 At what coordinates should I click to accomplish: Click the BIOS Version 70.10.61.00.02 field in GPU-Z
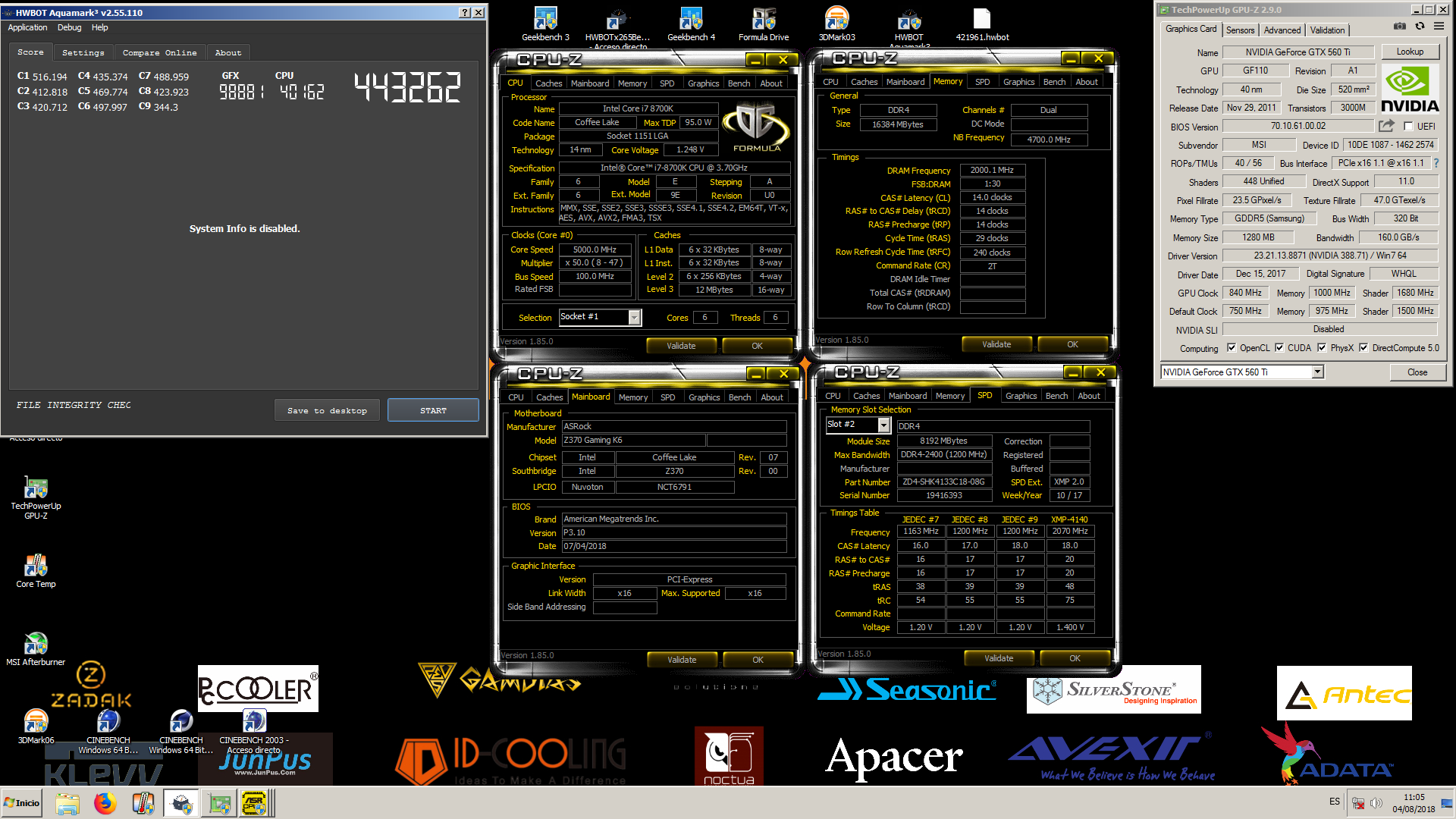click(1298, 126)
